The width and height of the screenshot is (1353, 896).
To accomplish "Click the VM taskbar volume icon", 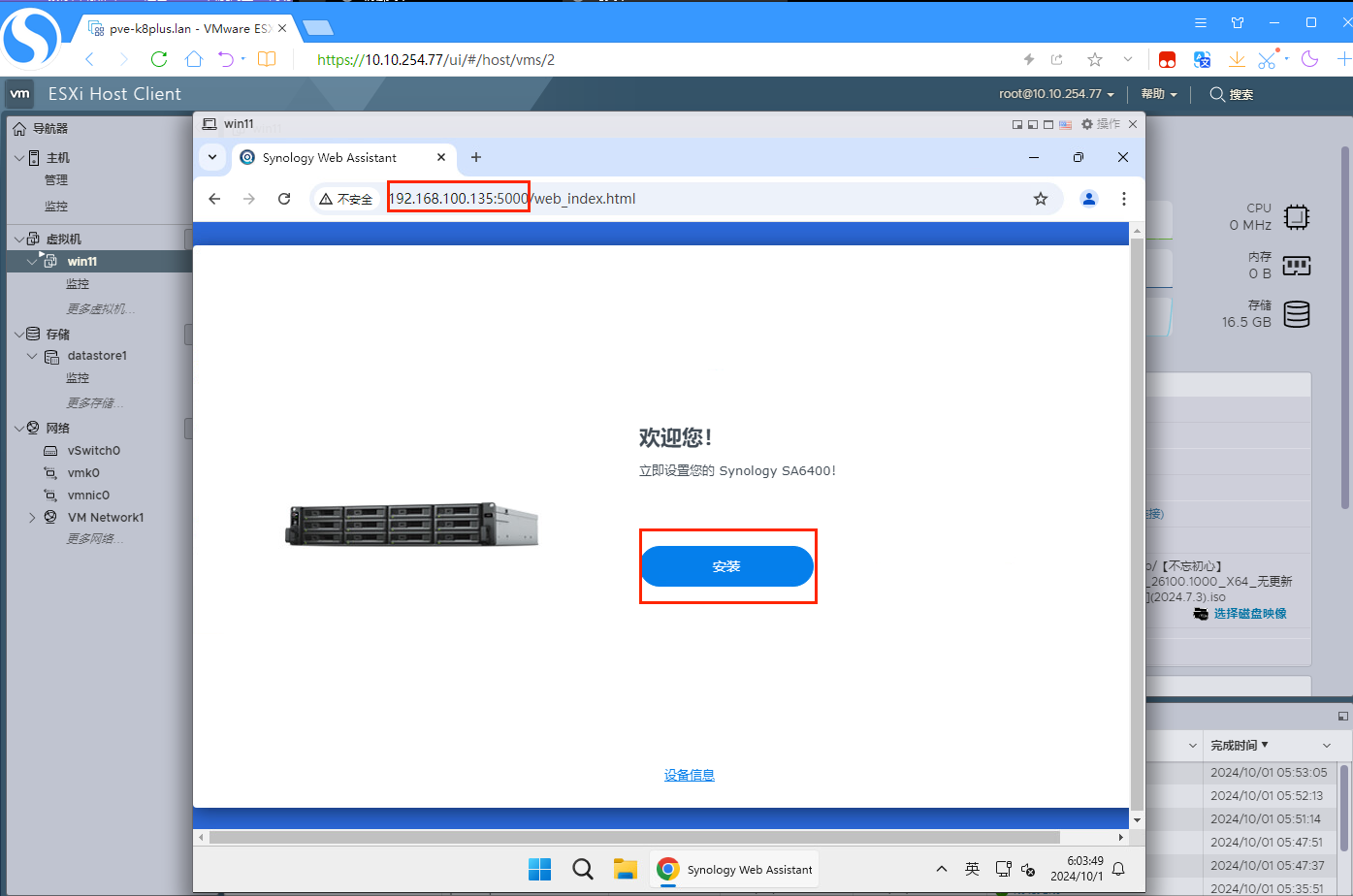I will coord(1028,870).
